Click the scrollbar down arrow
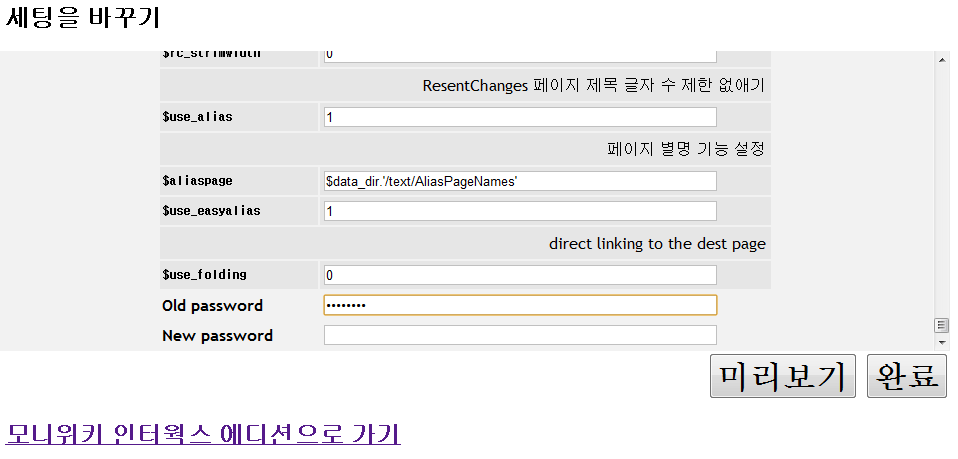958x459 pixels. coord(941,342)
